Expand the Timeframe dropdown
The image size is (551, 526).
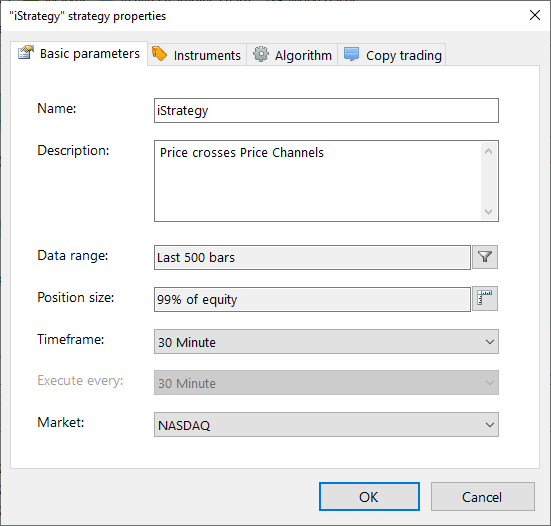pos(326,342)
